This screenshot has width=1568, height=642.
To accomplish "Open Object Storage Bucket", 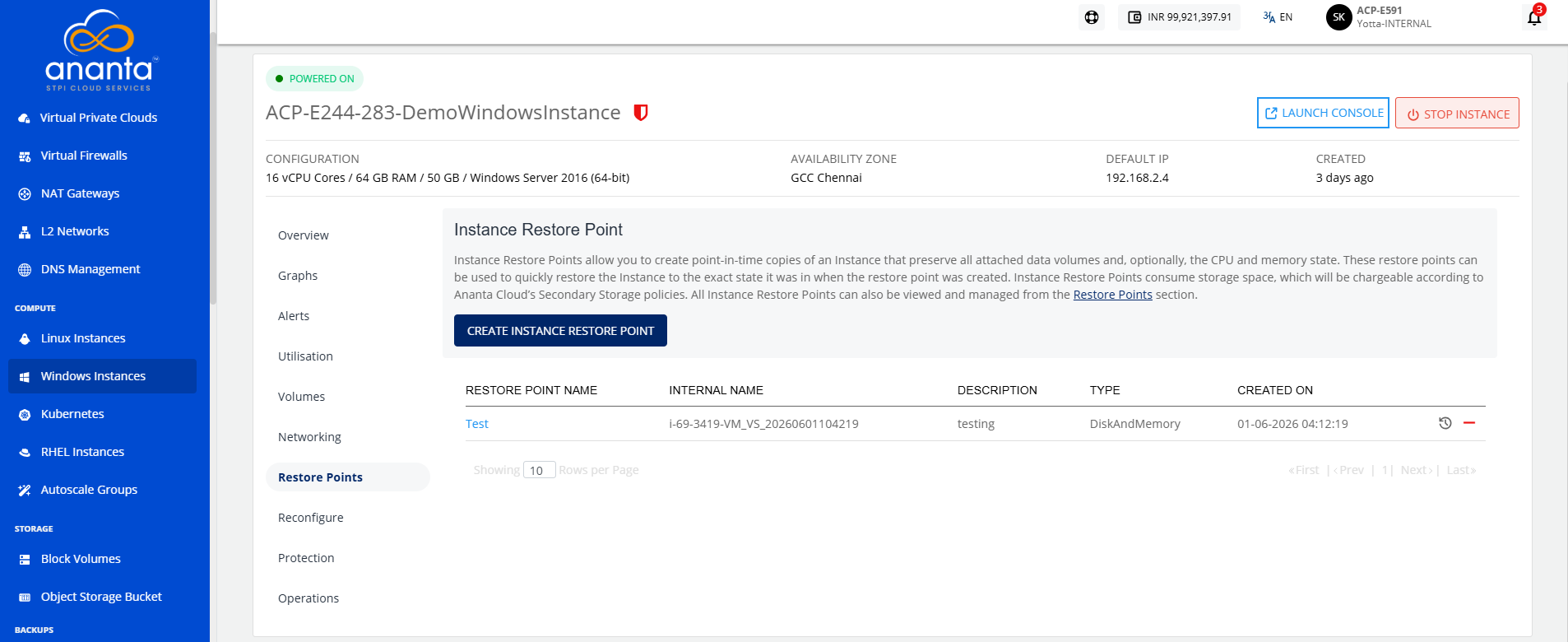I will [102, 597].
